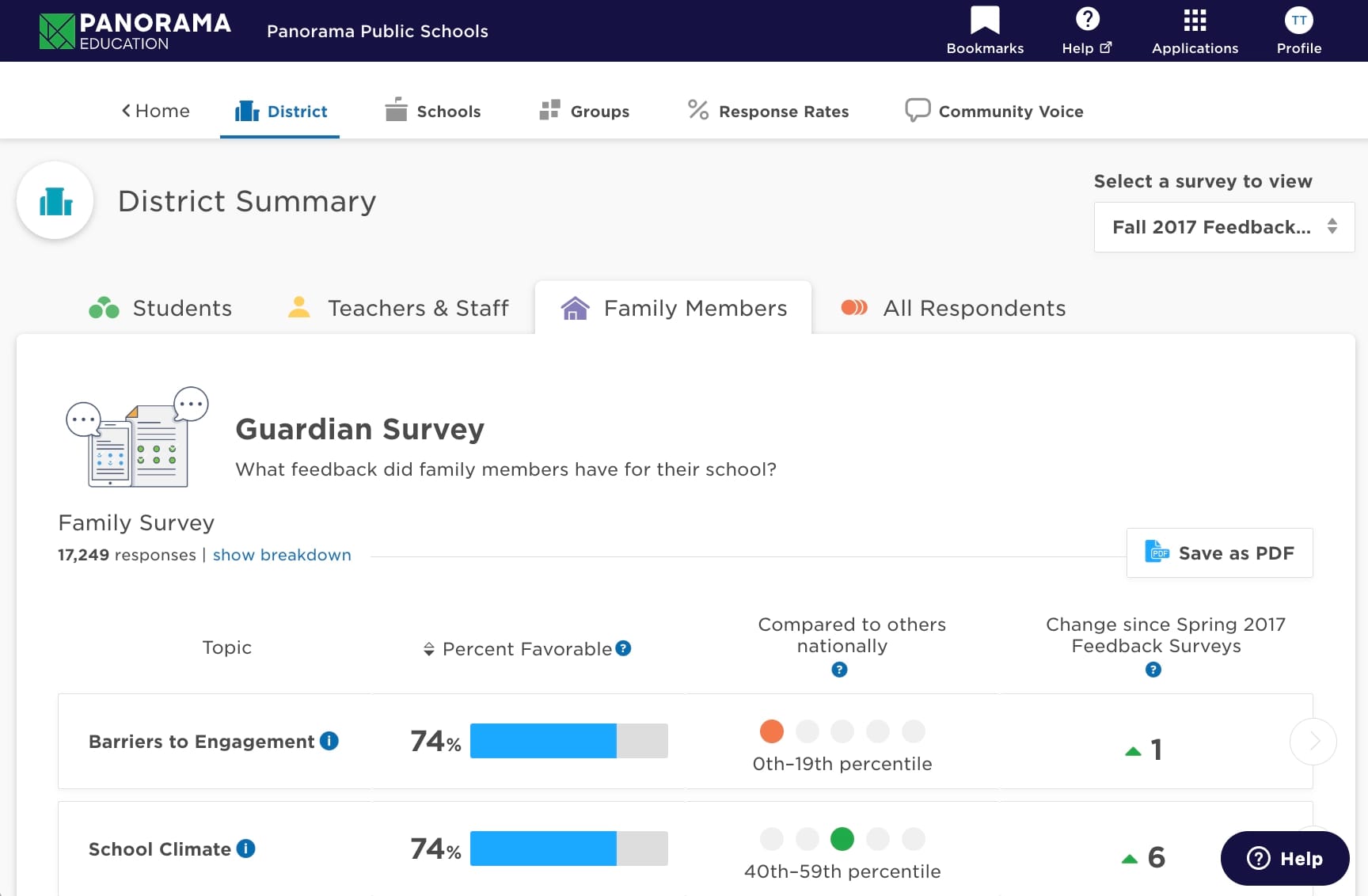Open the Fall 2017 Feedback survey dropdown
1368x896 pixels.
[x=1224, y=227]
